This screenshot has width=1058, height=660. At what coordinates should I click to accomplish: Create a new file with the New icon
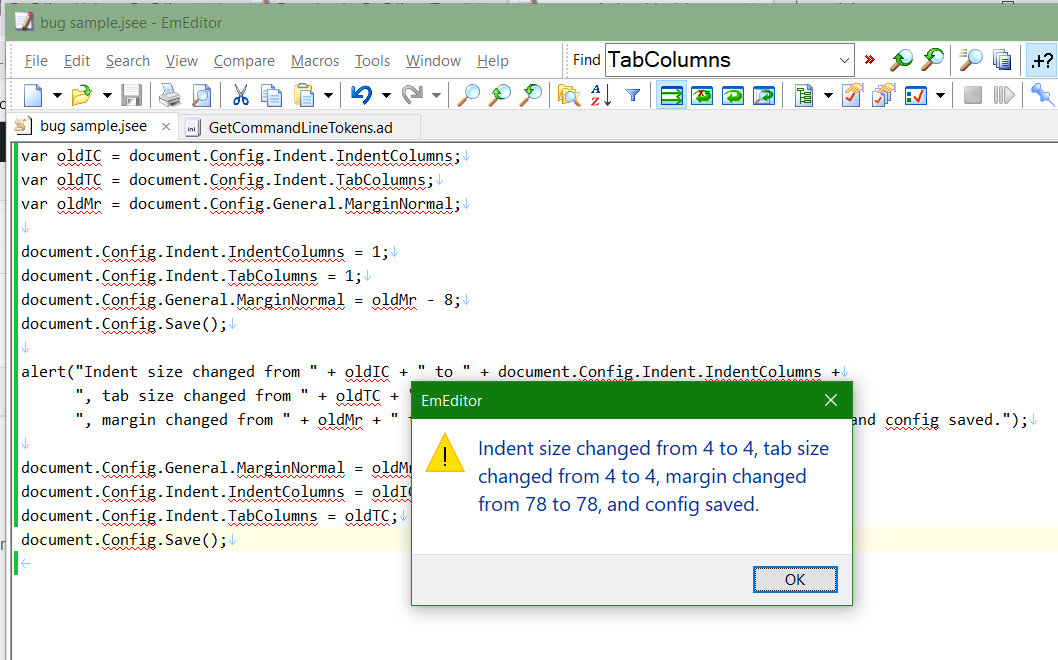[x=33, y=95]
